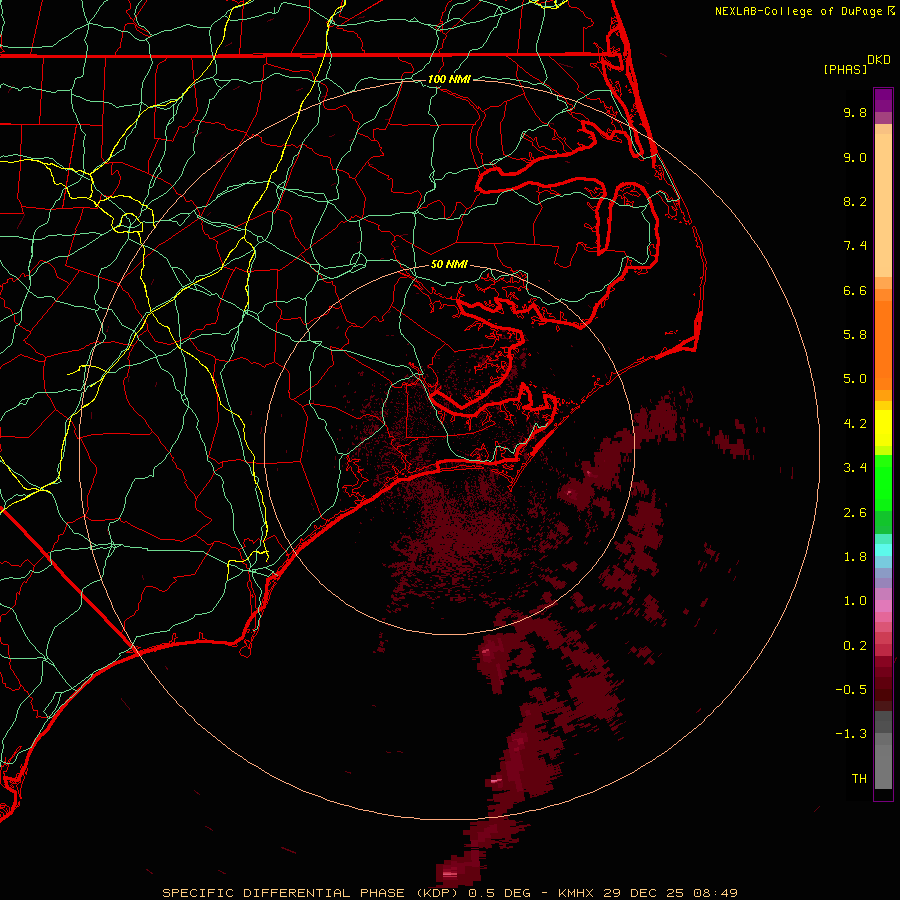The height and width of the screenshot is (900, 900).
Task: Click the 4.2 scale label
Action: 855,424
